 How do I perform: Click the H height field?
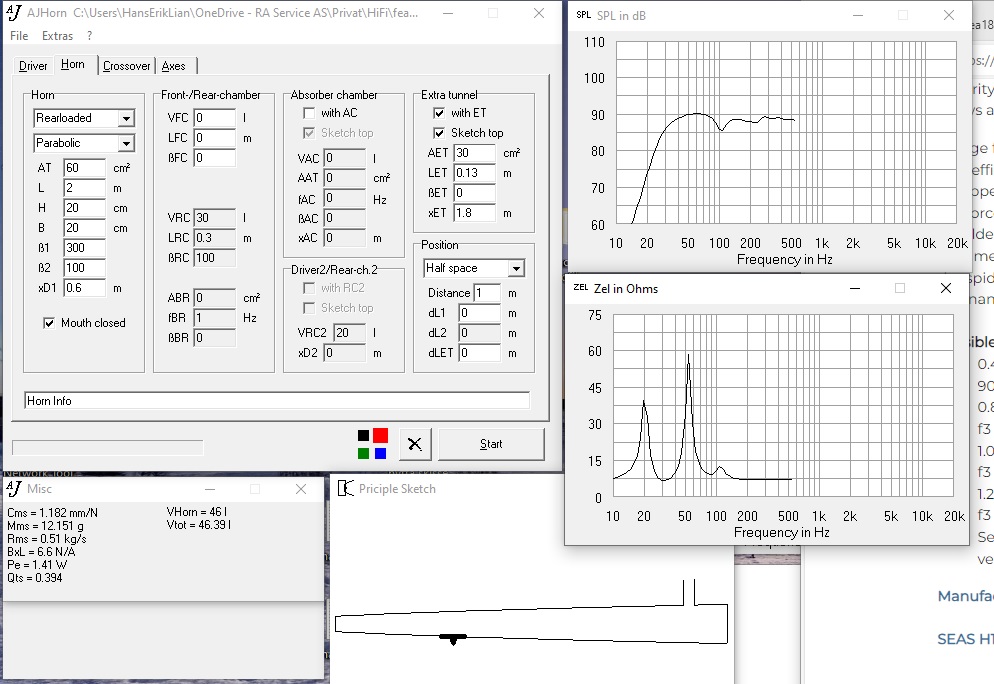pos(84,208)
